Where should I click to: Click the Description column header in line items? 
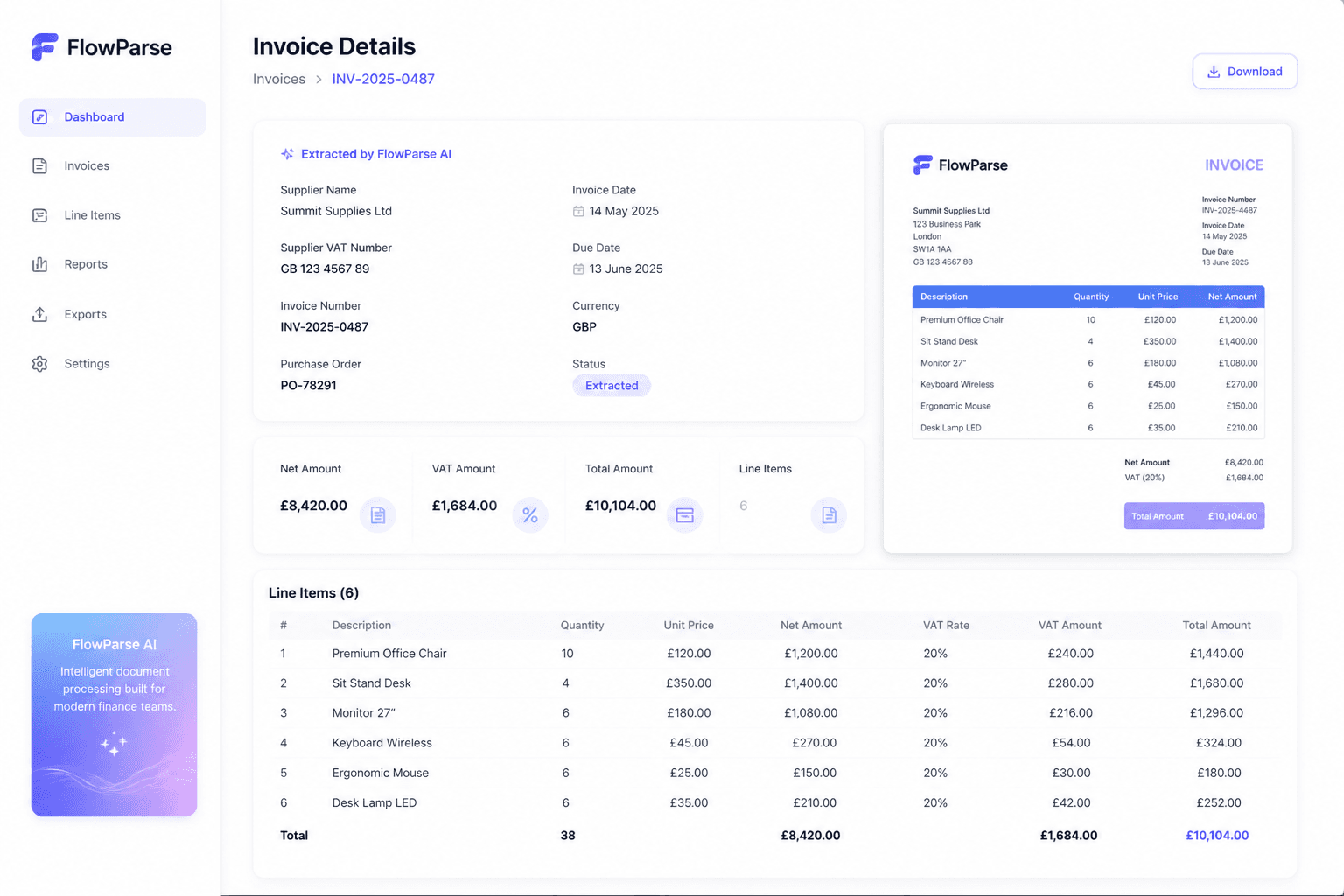click(361, 626)
